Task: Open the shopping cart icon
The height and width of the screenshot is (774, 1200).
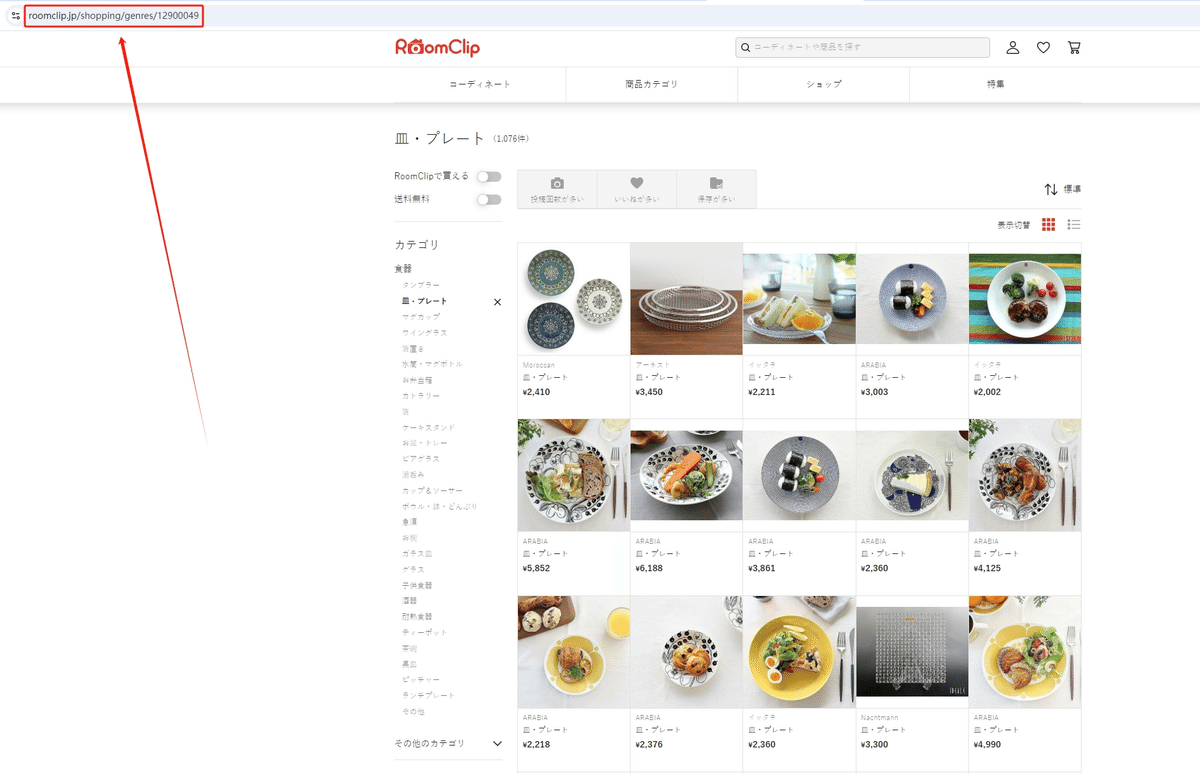Action: (x=1074, y=47)
